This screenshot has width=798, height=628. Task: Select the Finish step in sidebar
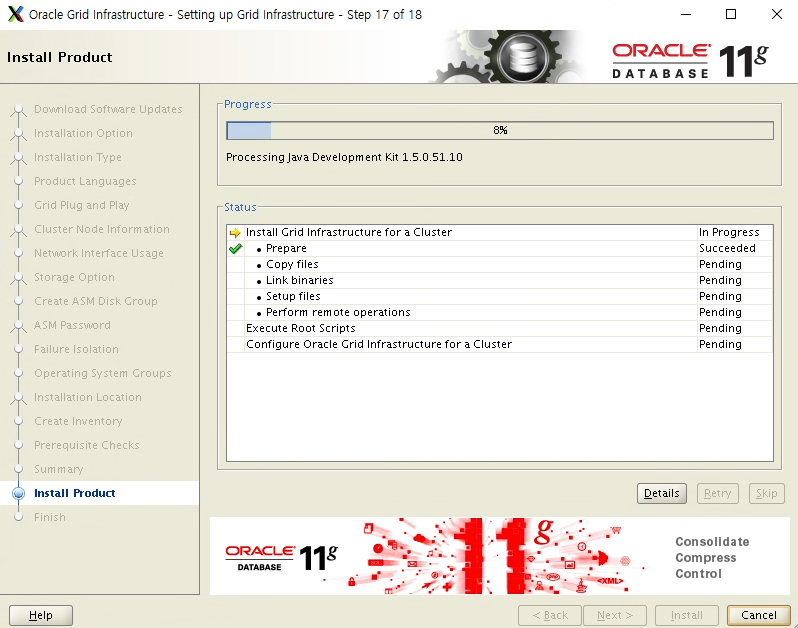pos(50,517)
